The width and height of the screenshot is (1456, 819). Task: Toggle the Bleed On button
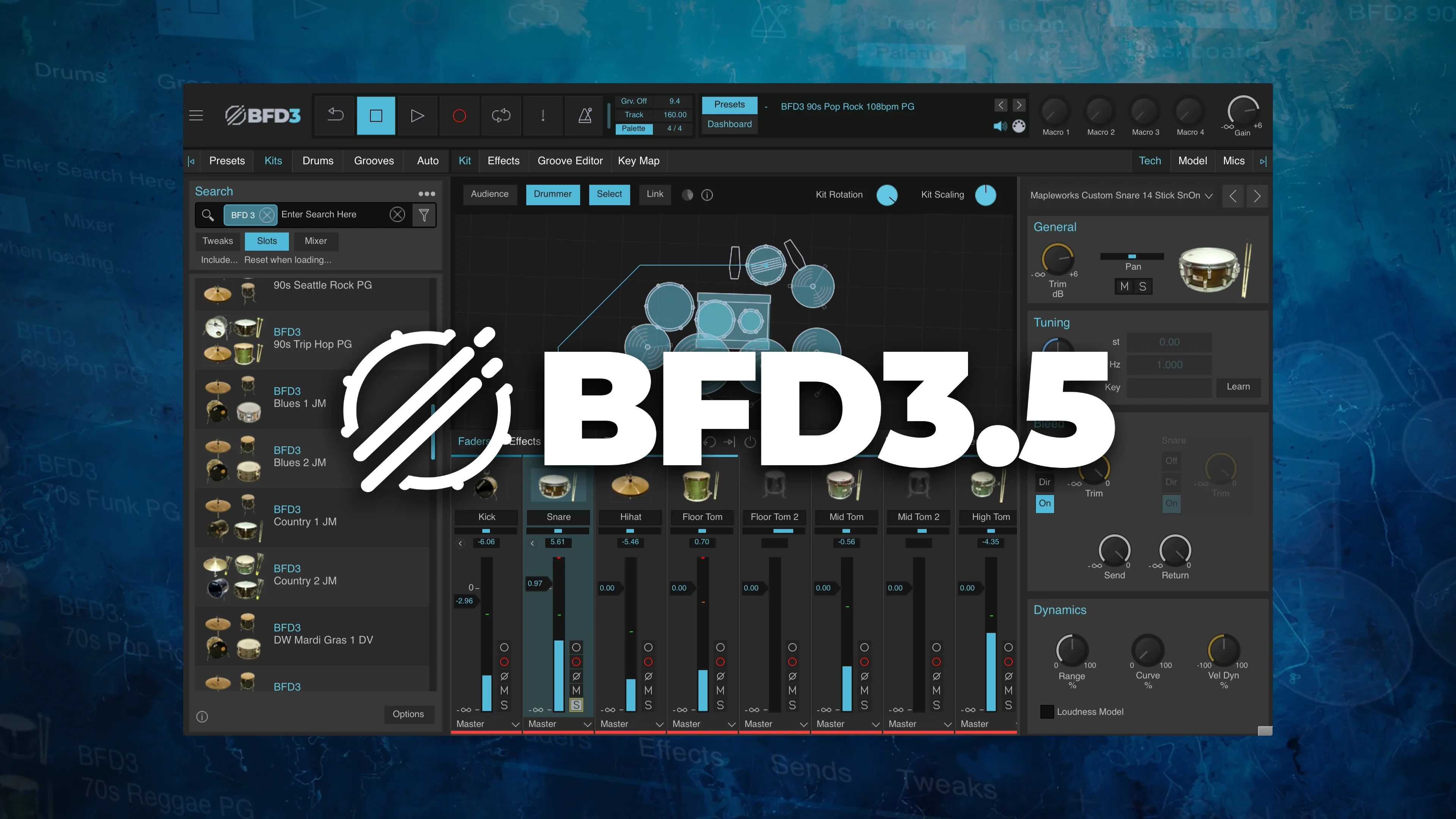tap(1045, 503)
